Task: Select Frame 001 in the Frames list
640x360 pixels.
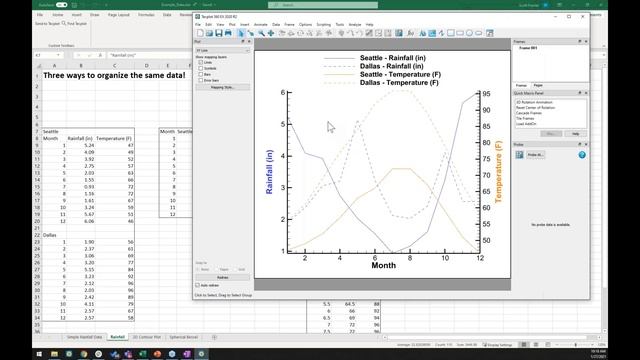Action: (528, 48)
